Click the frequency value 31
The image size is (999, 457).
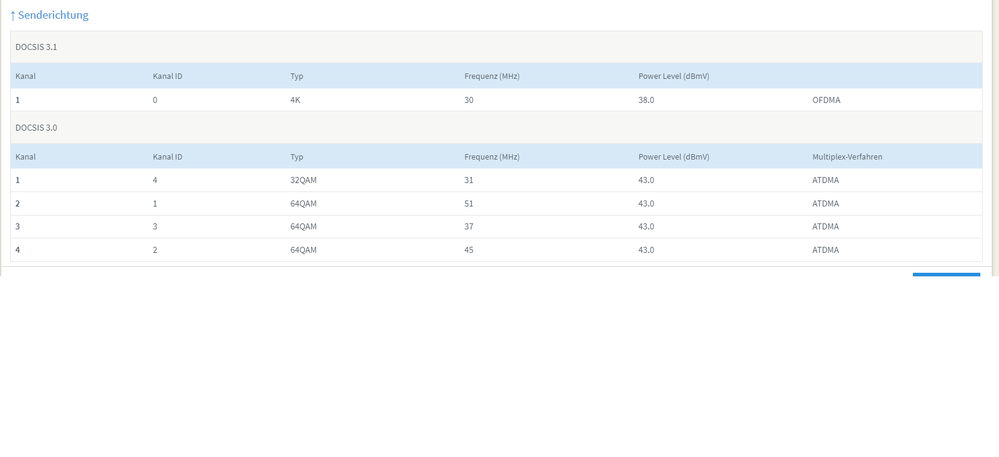[x=469, y=181]
